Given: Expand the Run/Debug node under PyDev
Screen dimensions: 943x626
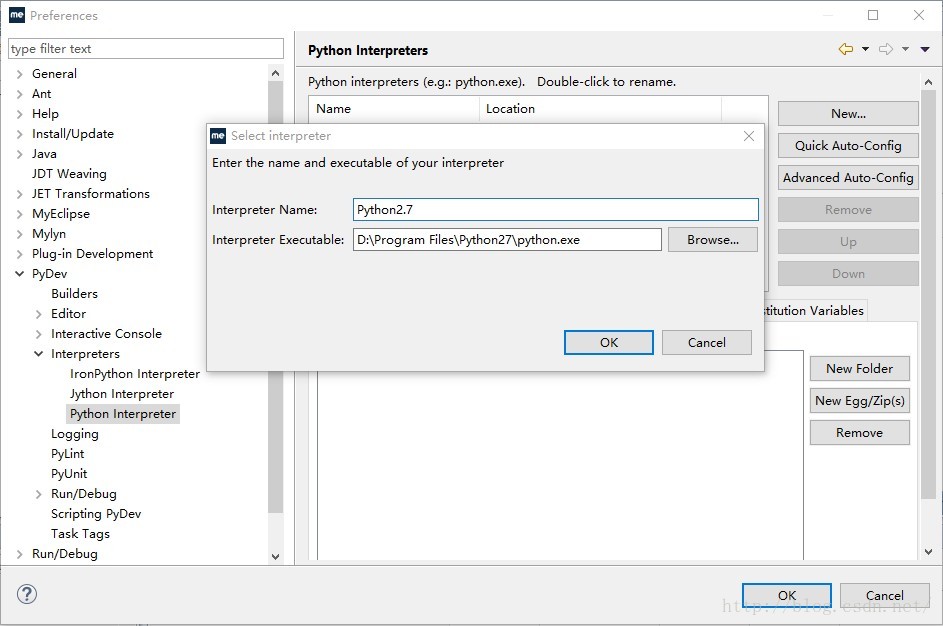Looking at the screenshot, I should tap(39, 494).
